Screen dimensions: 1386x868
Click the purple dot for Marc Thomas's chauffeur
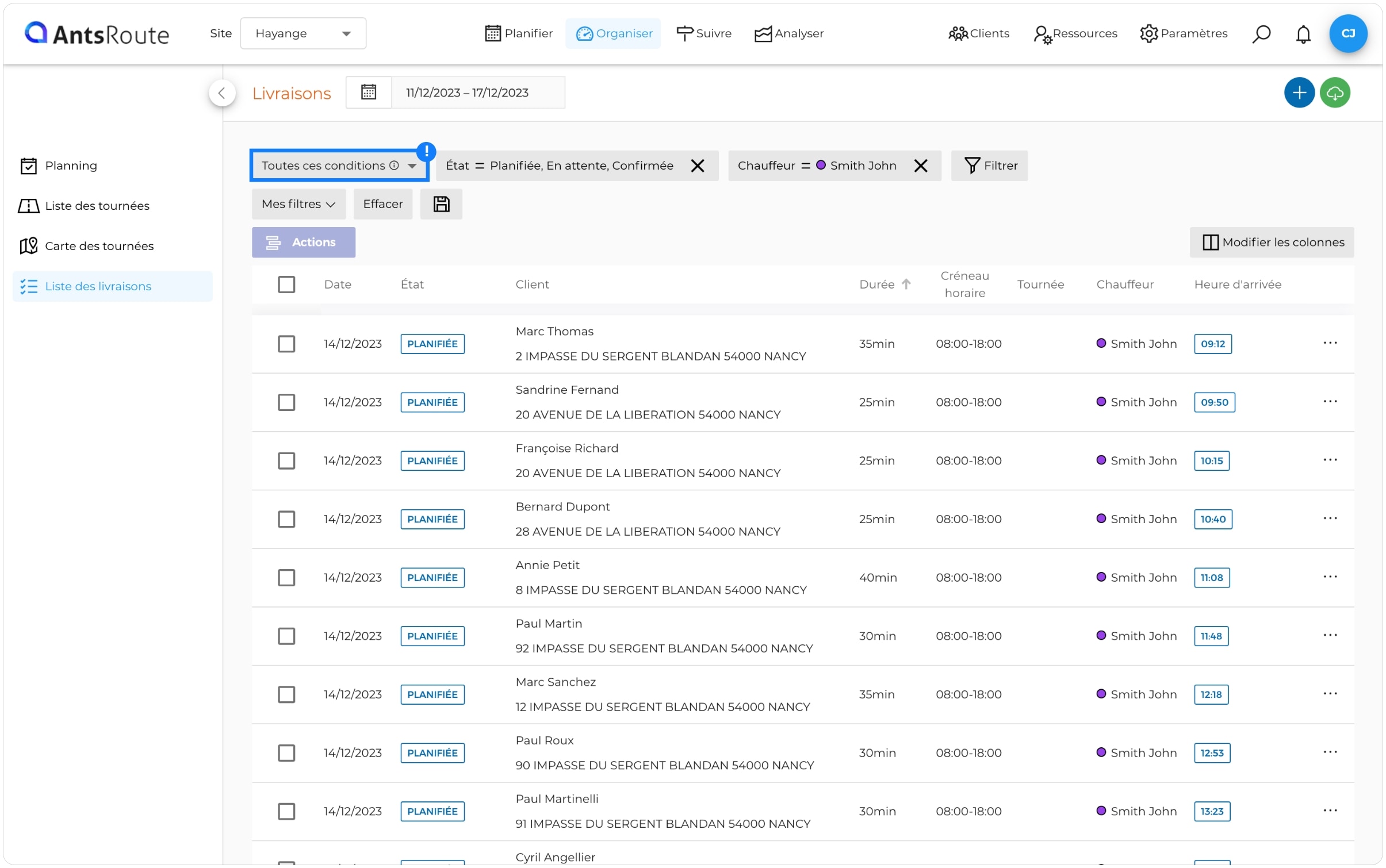(1101, 343)
